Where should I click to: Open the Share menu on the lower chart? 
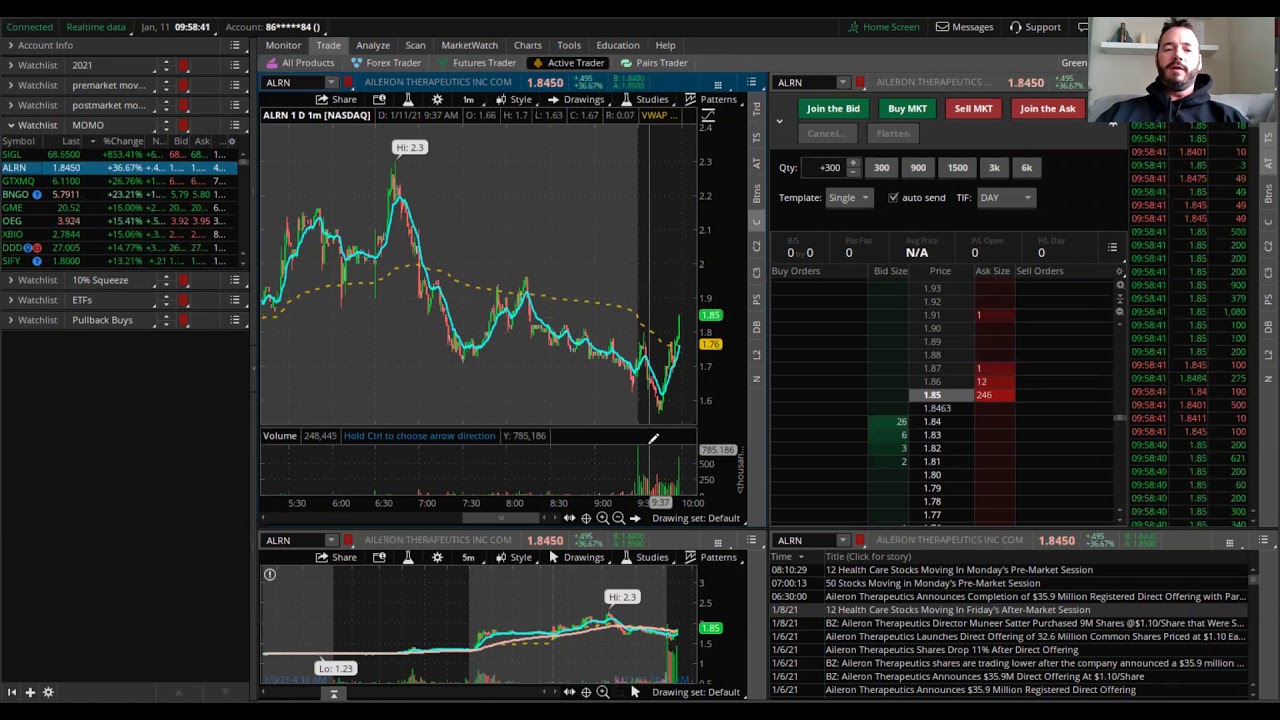[x=337, y=558]
